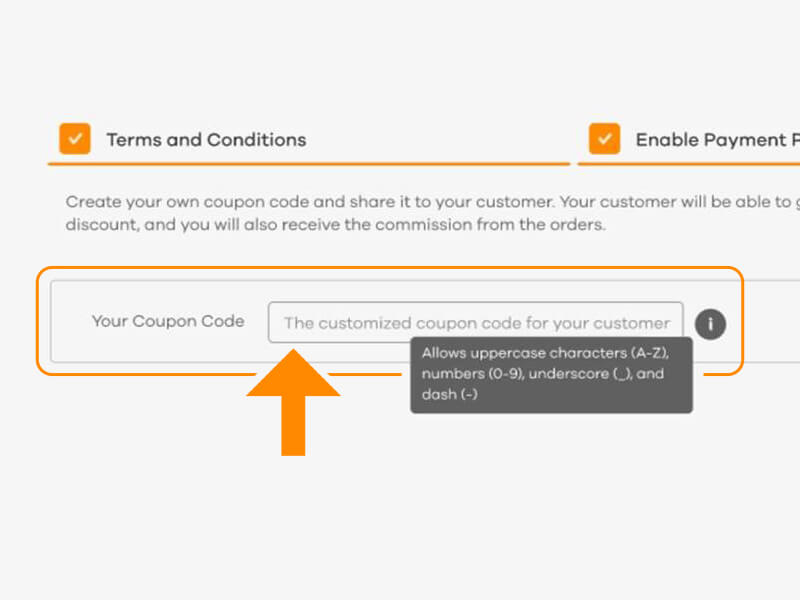Click the info icon beside coupon field
The width and height of the screenshot is (800, 600).
tap(710, 324)
